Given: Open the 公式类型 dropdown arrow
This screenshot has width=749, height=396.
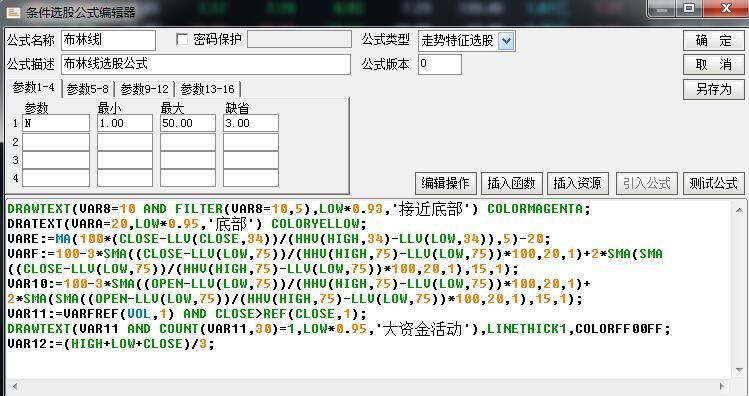Looking at the screenshot, I should 506,41.
